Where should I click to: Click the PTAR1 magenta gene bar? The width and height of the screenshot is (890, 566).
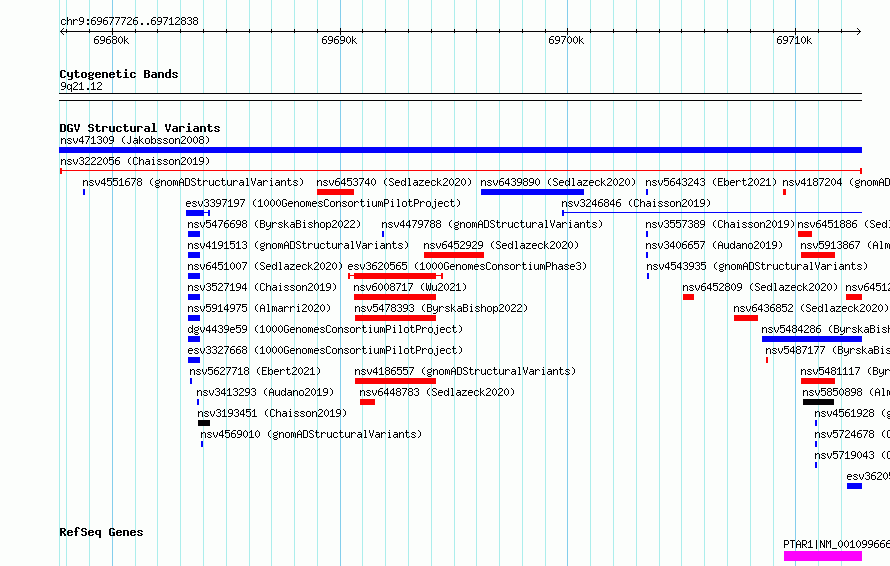(x=823, y=556)
